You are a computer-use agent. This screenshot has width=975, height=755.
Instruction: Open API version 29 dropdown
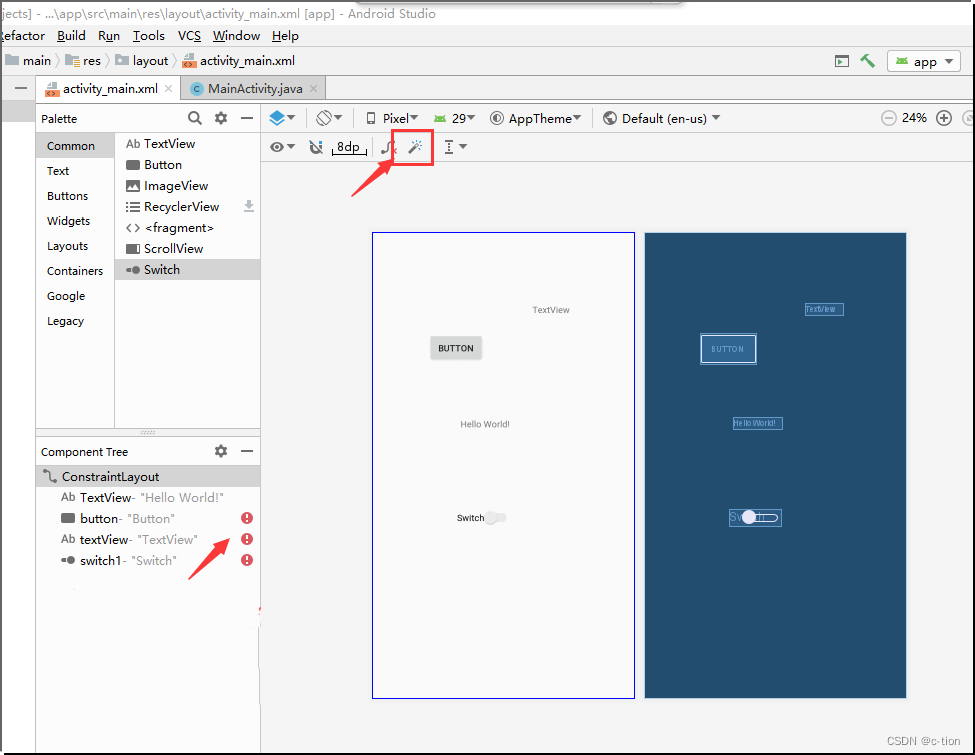455,118
